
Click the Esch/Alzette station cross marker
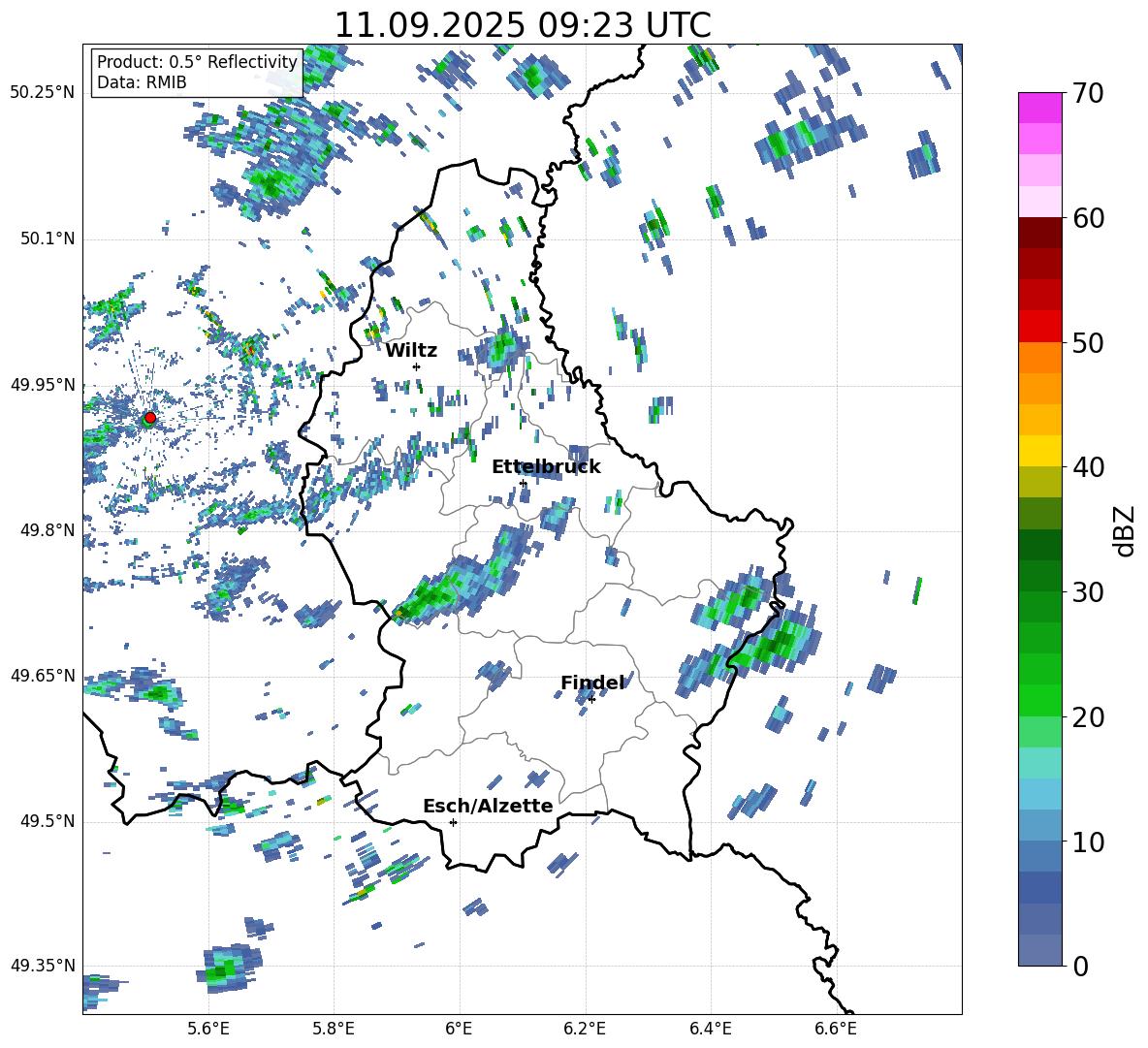pyautogui.click(x=453, y=822)
